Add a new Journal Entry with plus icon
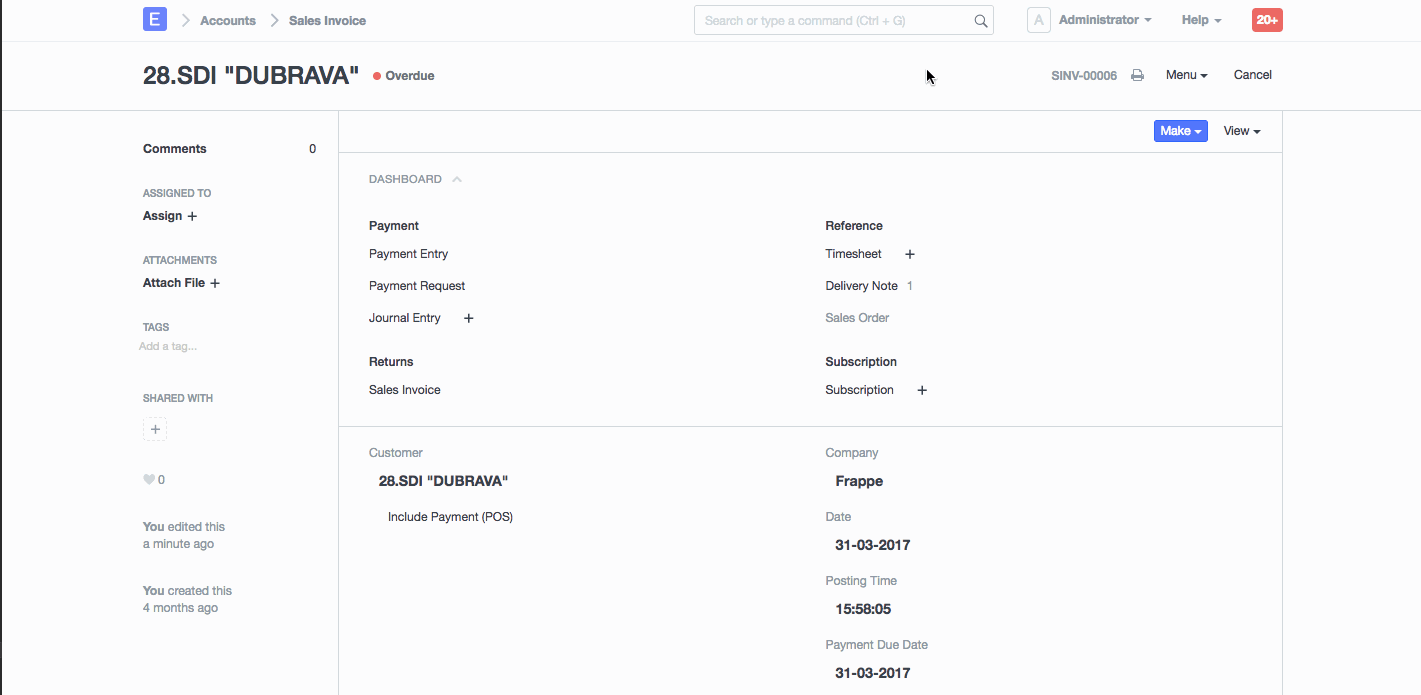This screenshot has height=695, width=1421. tap(468, 318)
